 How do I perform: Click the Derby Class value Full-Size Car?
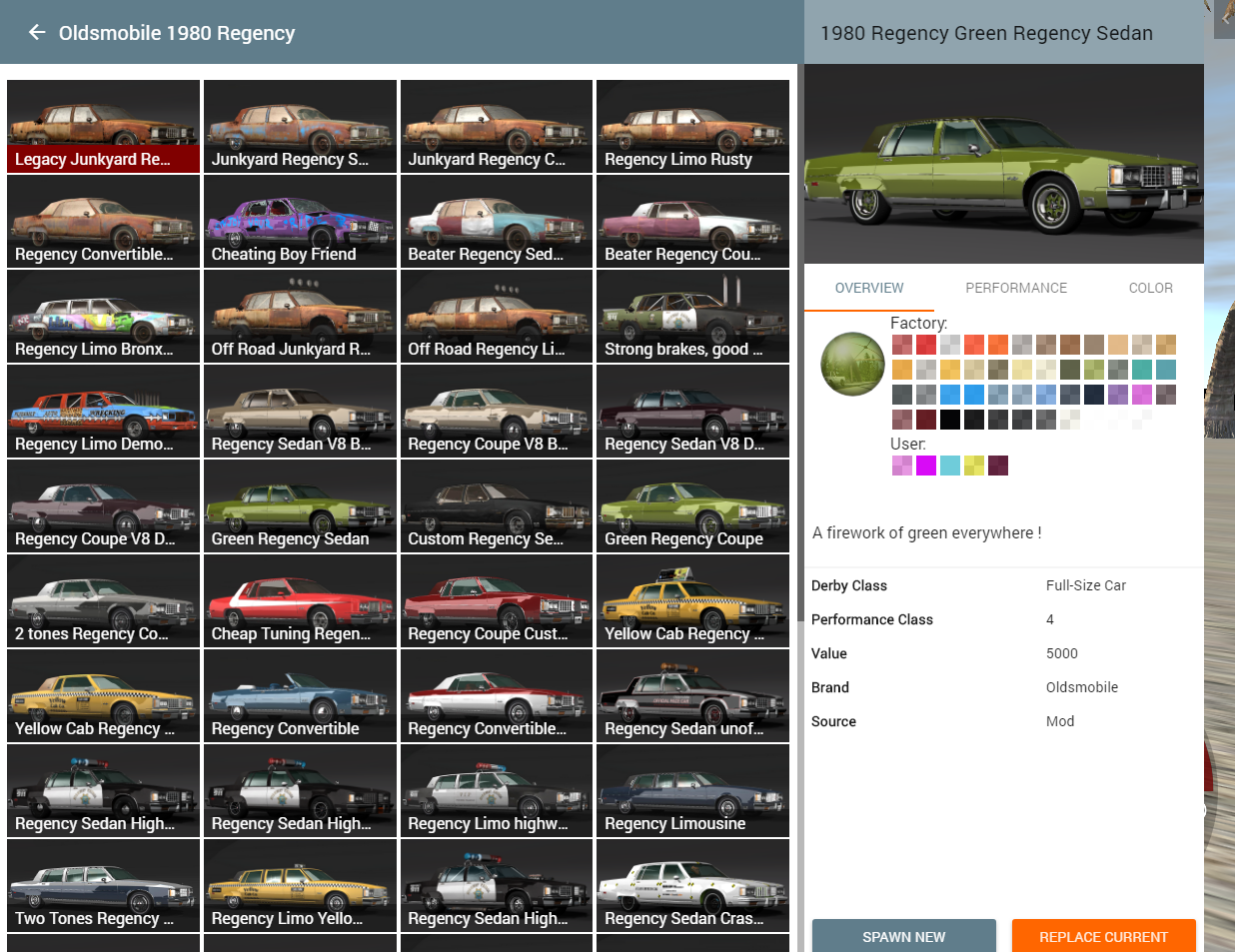pyautogui.click(x=1086, y=585)
